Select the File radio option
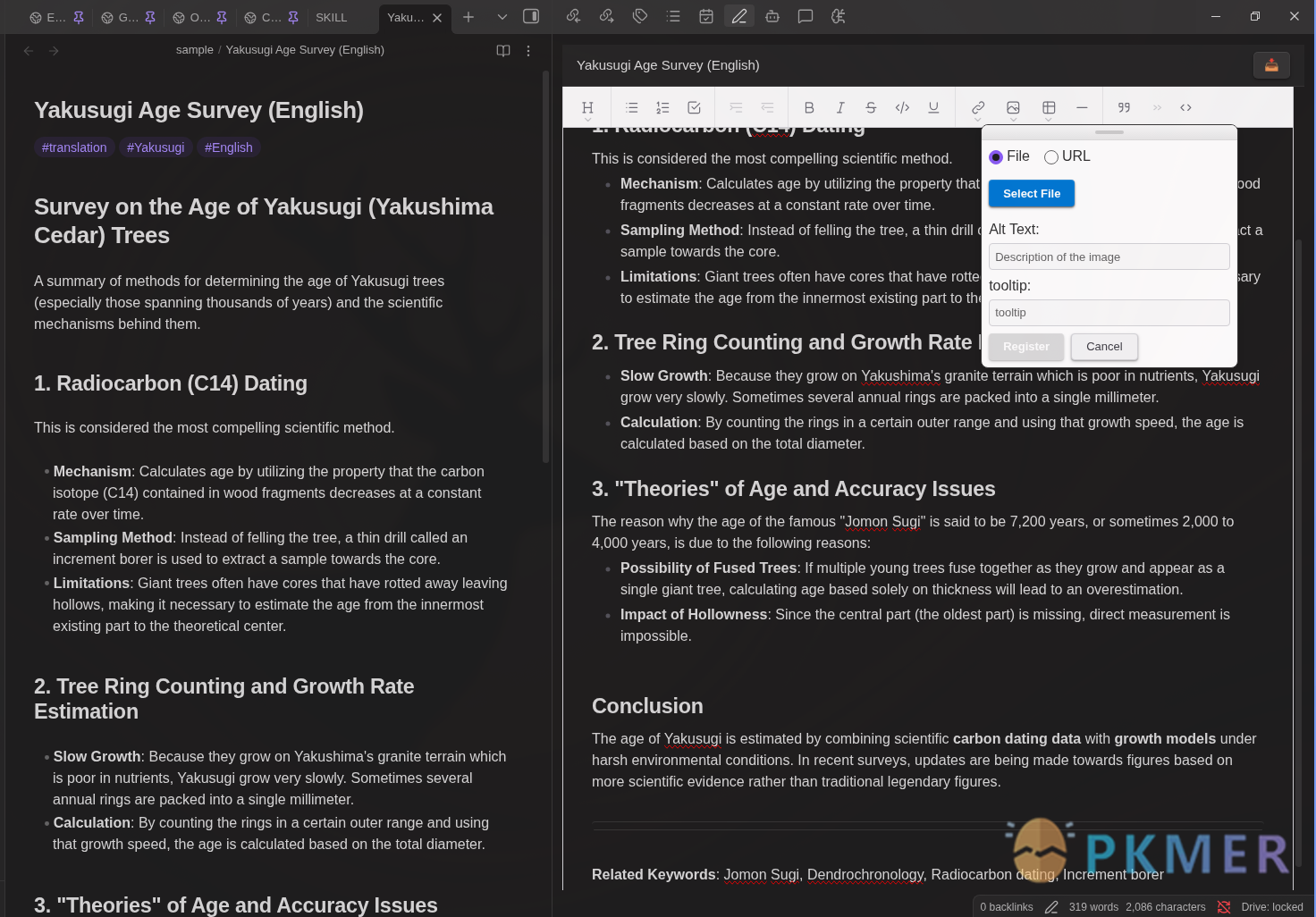 (x=996, y=157)
